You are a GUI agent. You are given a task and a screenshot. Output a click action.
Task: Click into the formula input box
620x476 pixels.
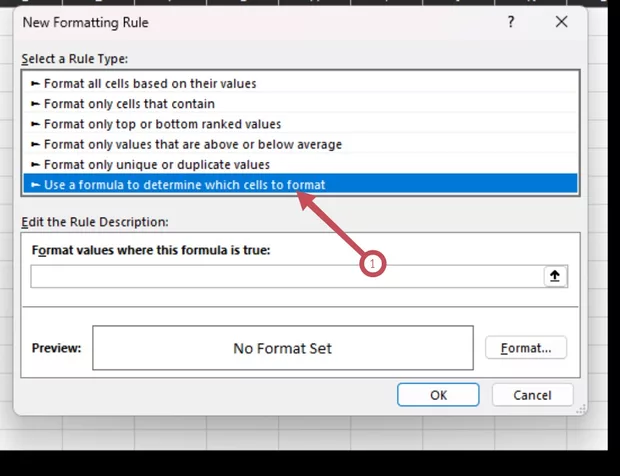click(285, 276)
